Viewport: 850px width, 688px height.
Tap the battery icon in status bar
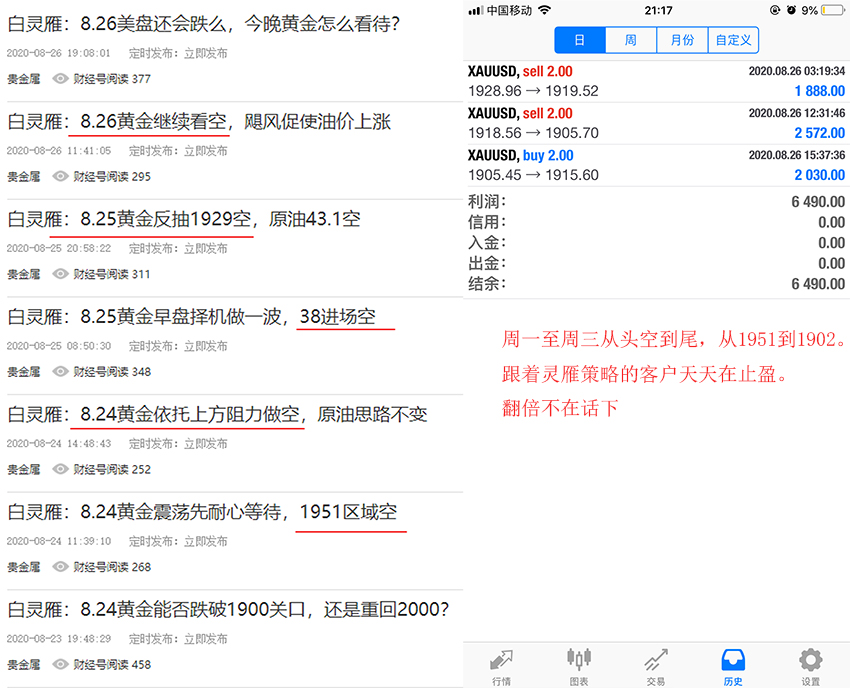click(832, 10)
